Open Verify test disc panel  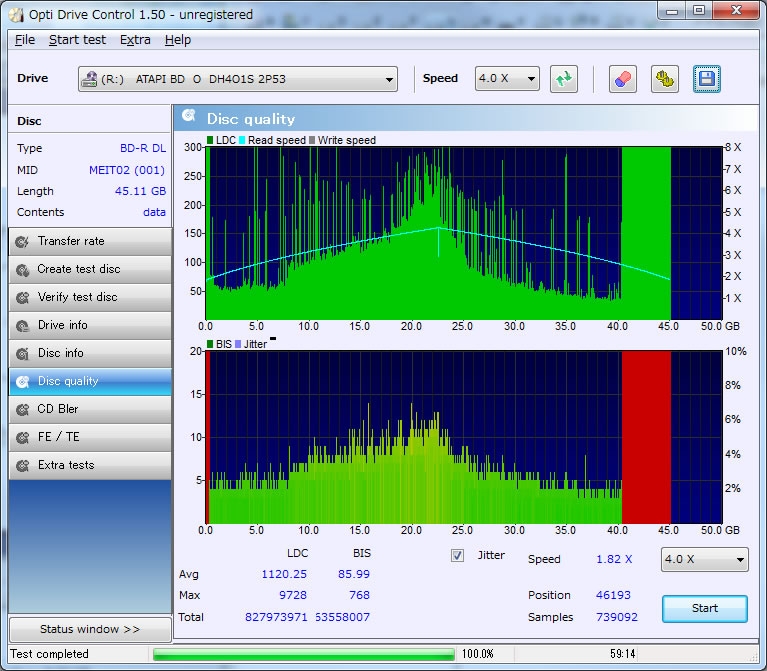click(x=89, y=297)
